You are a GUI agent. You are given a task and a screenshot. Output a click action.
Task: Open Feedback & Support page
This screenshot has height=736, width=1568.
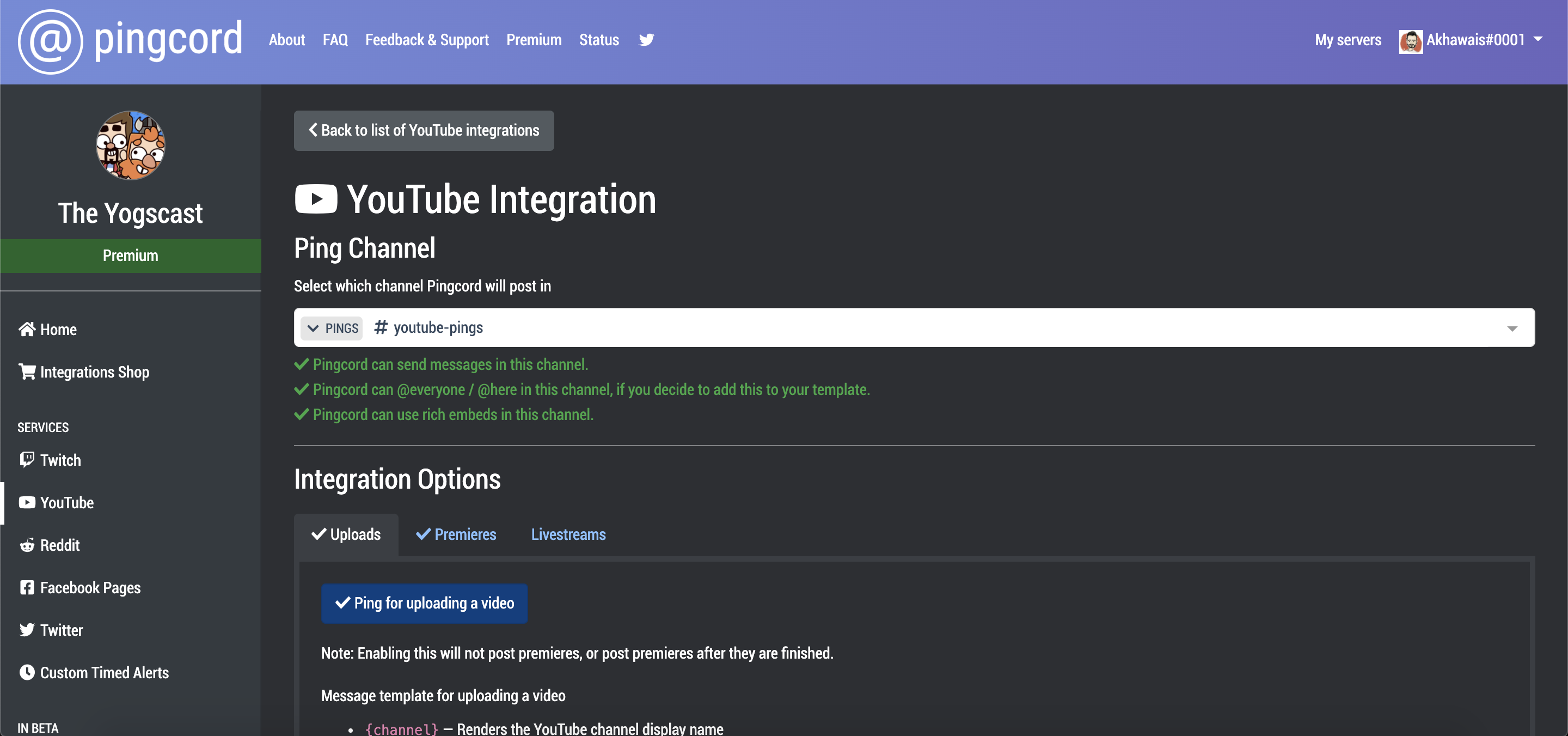pos(427,40)
